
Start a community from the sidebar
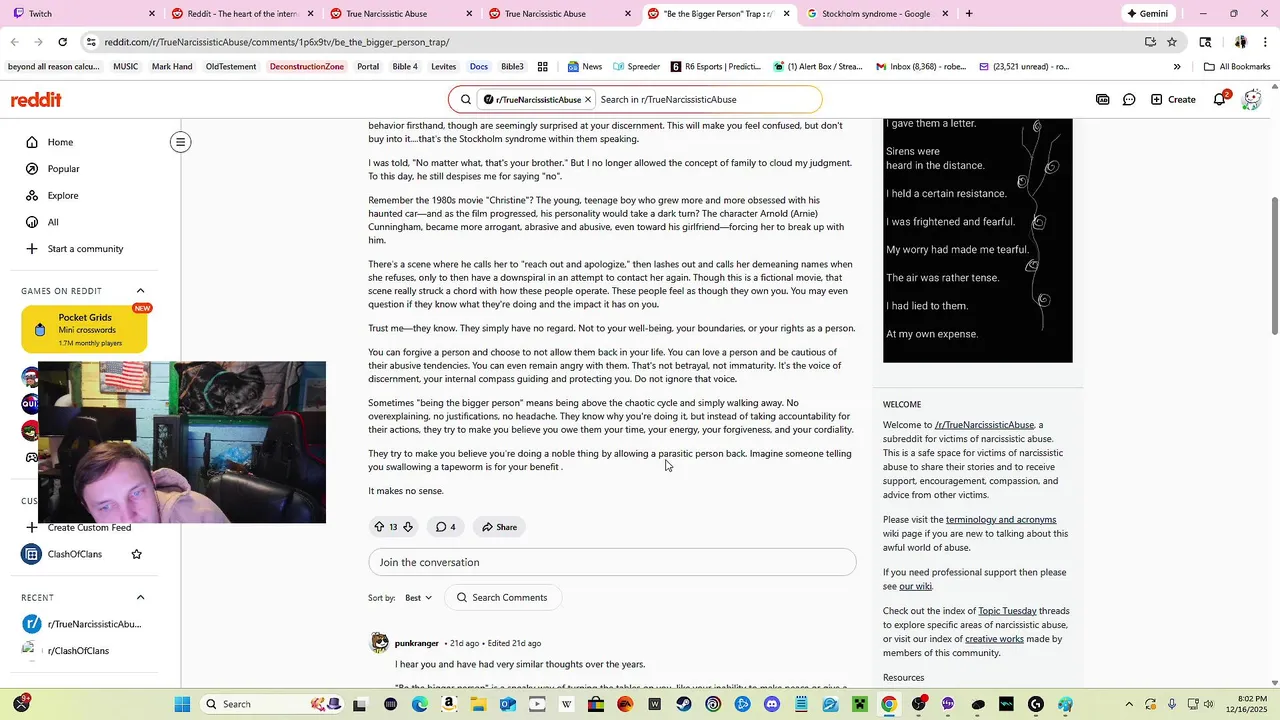[x=84, y=249]
